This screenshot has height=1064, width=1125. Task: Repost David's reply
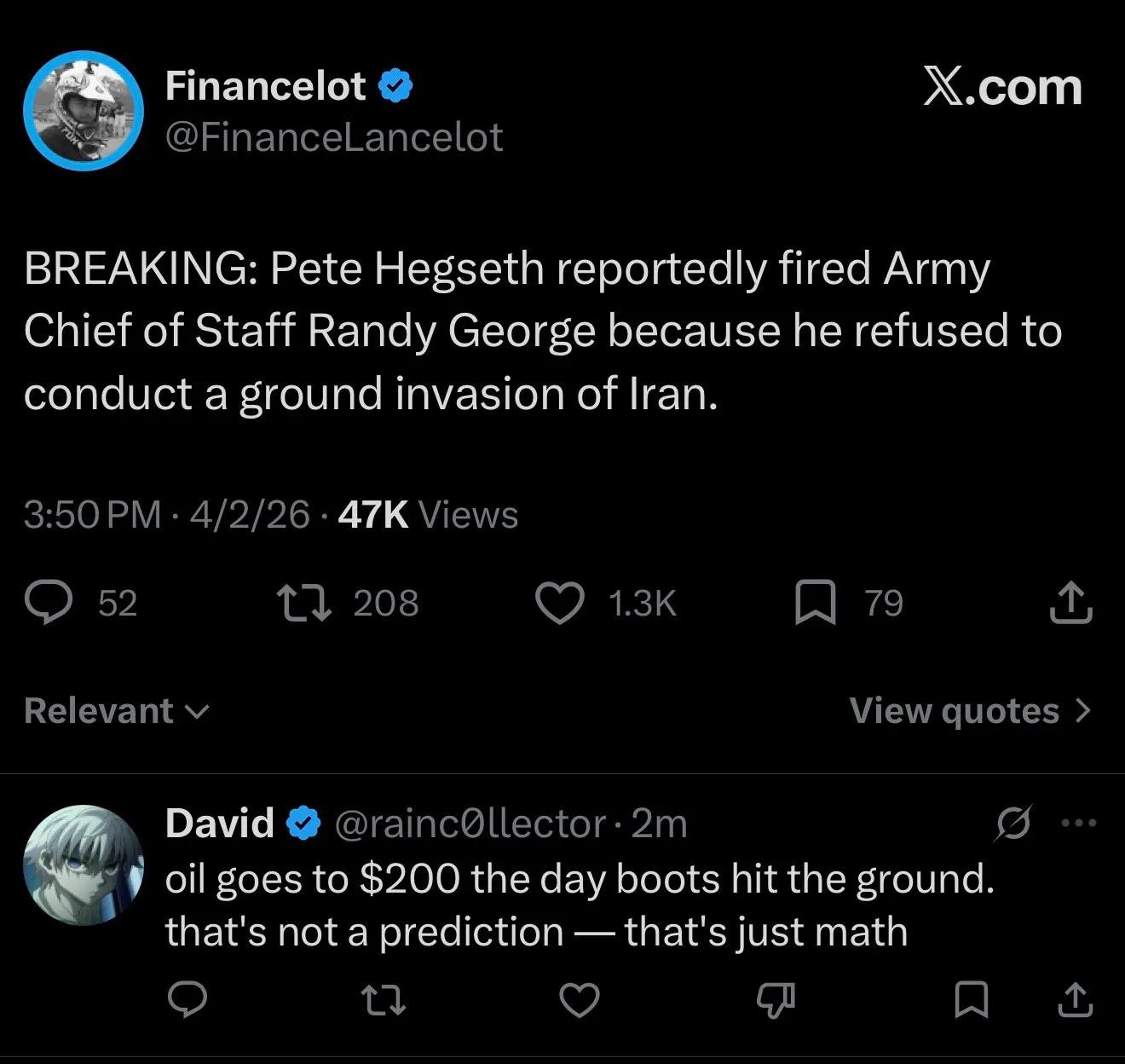pyautogui.click(x=383, y=1000)
